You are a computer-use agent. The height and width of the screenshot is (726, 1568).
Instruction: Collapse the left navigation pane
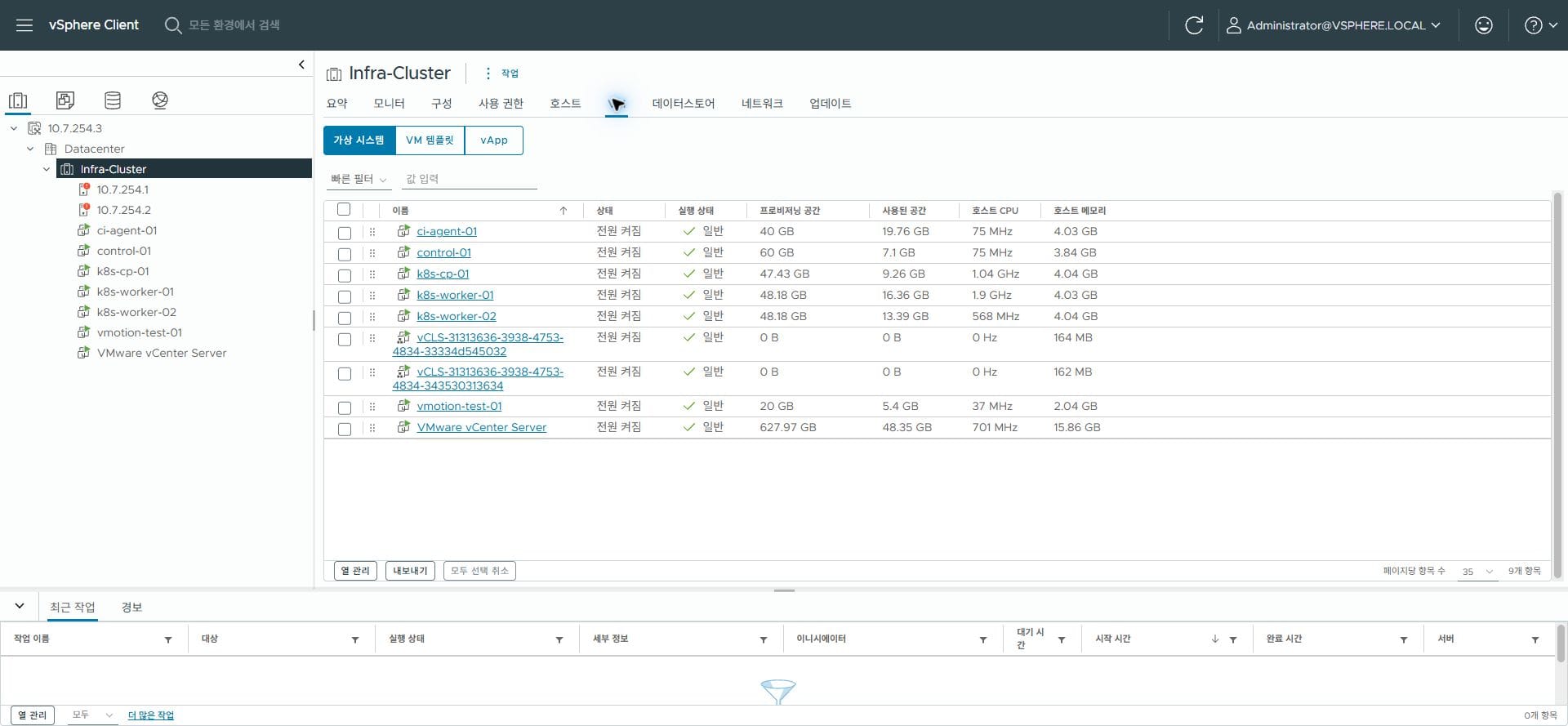point(301,65)
